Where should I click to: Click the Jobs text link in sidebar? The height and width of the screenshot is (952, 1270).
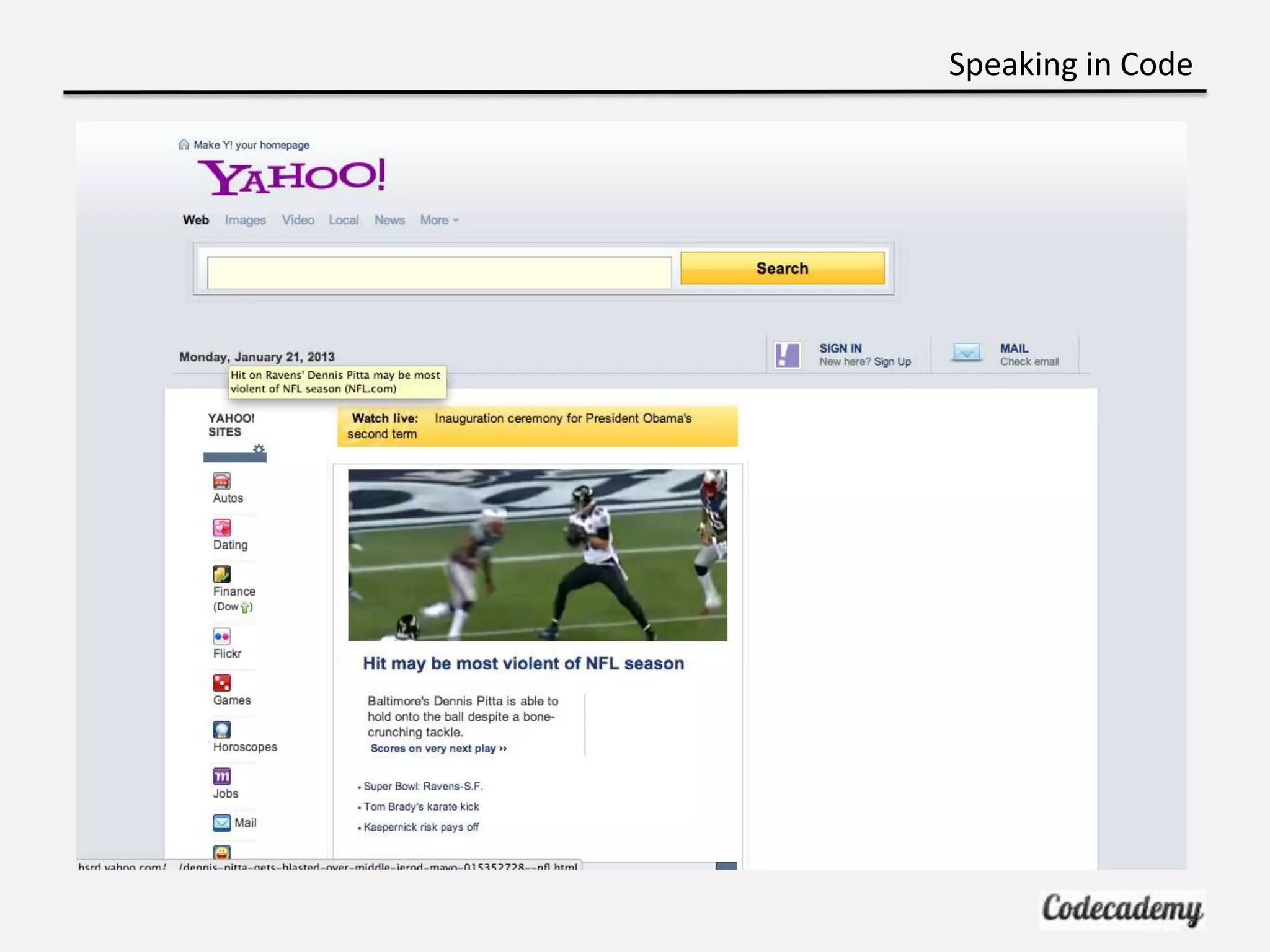click(226, 794)
